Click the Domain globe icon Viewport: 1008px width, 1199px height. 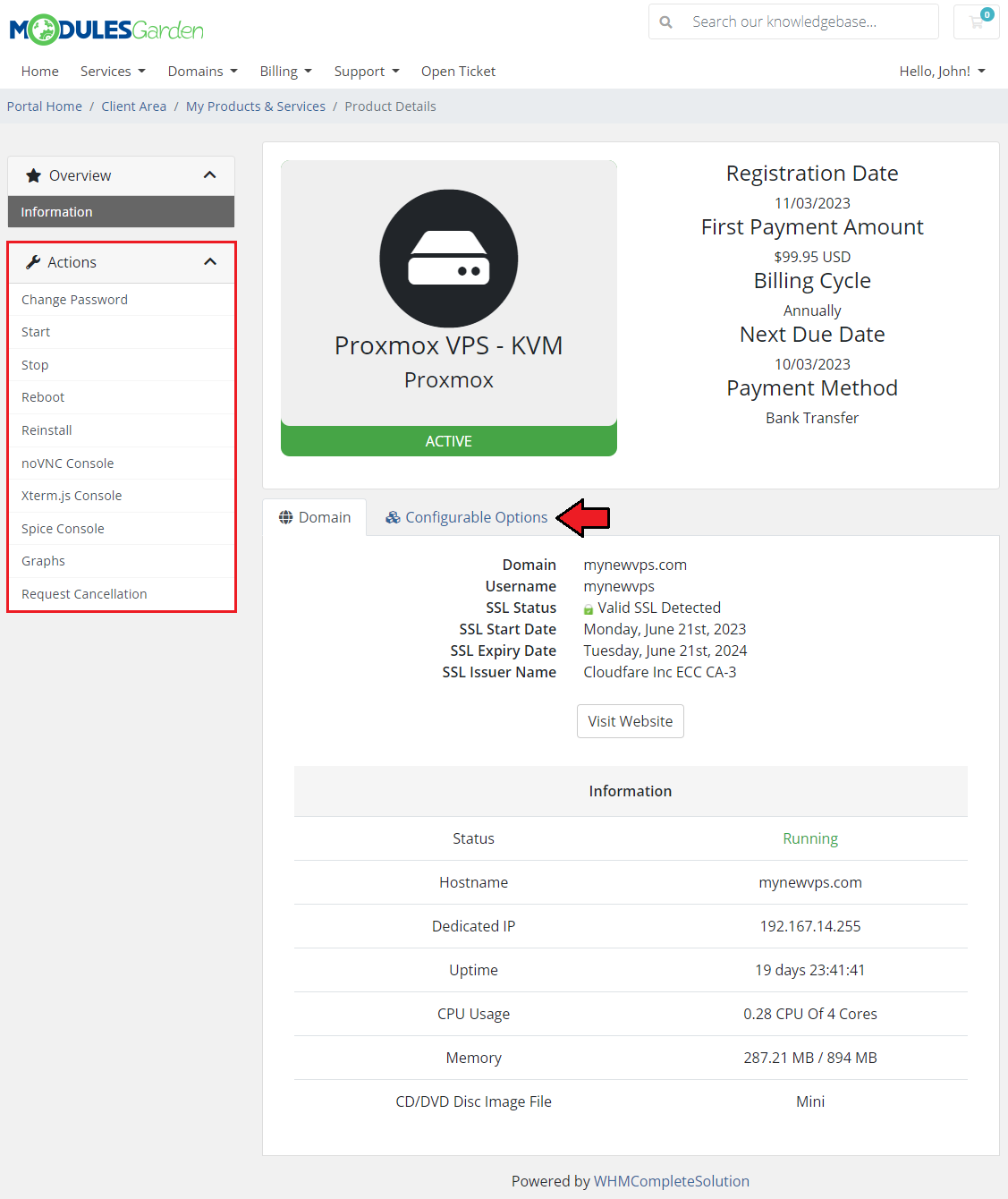point(286,517)
